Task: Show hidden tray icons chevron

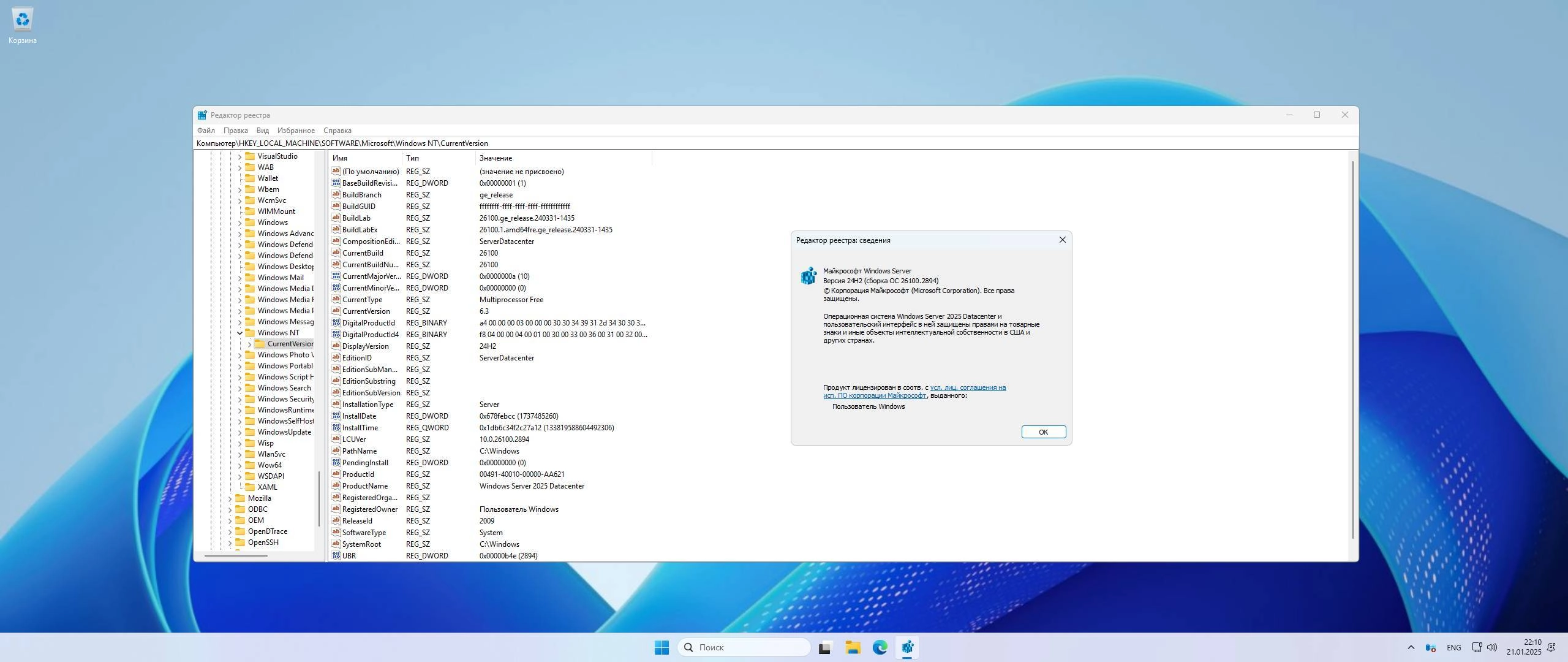Action: point(1411,647)
